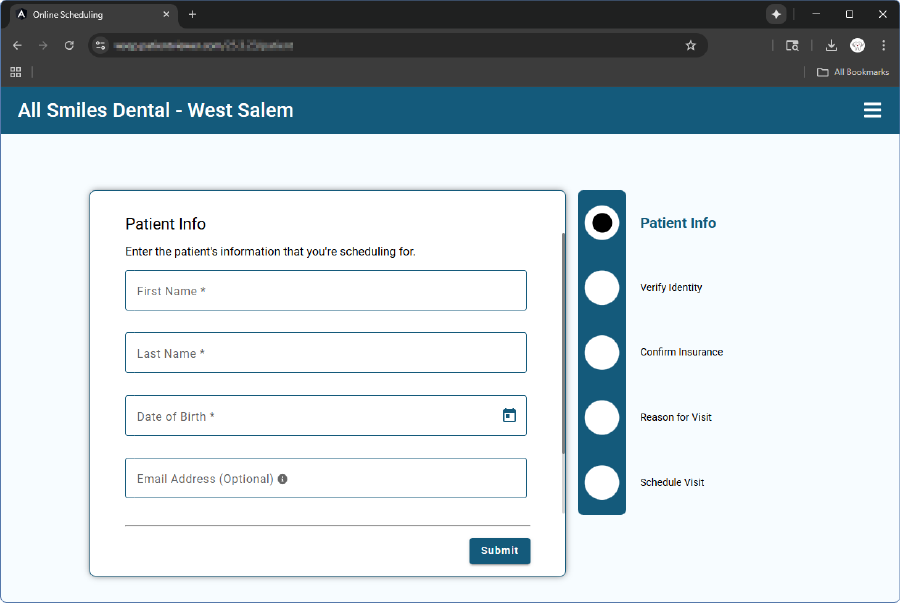Reload the page
The height and width of the screenshot is (603, 900).
pos(69,45)
